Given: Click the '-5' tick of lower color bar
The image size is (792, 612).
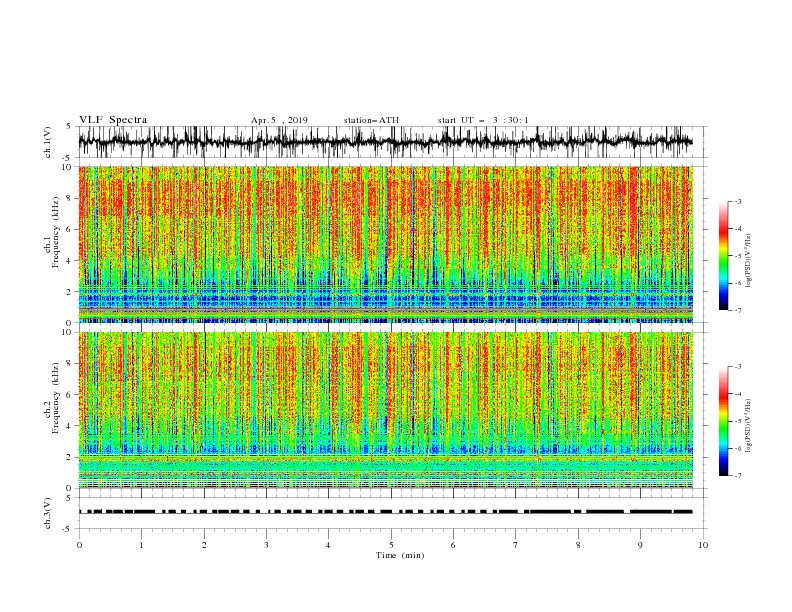Looking at the screenshot, I should pos(737,421).
